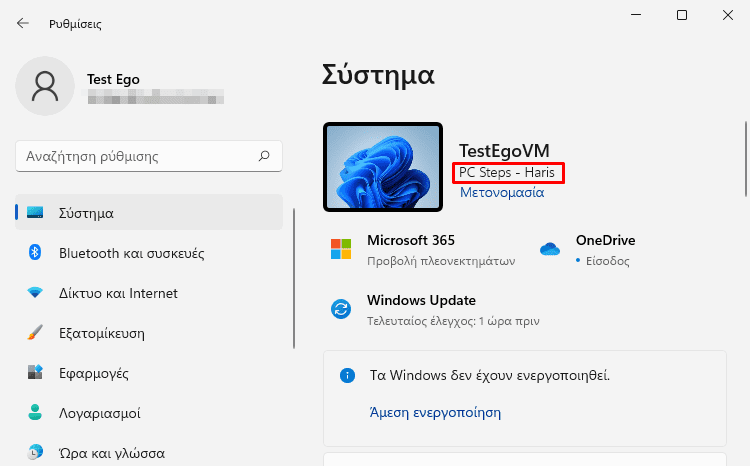The height and width of the screenshot is (466, 750).
Task: Open Δίκτυο και Internet settings
Action: tap(149, 293)
